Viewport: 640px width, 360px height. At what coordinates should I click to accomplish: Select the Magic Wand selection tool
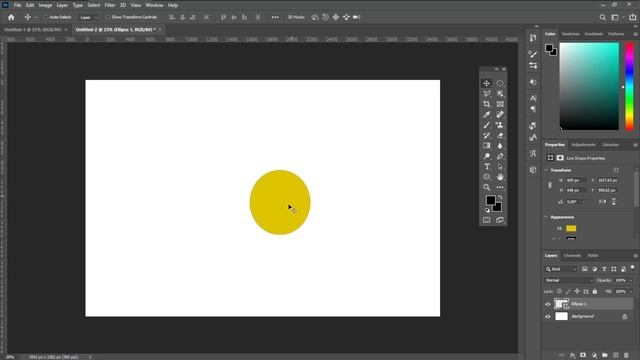tap(500, 94)
